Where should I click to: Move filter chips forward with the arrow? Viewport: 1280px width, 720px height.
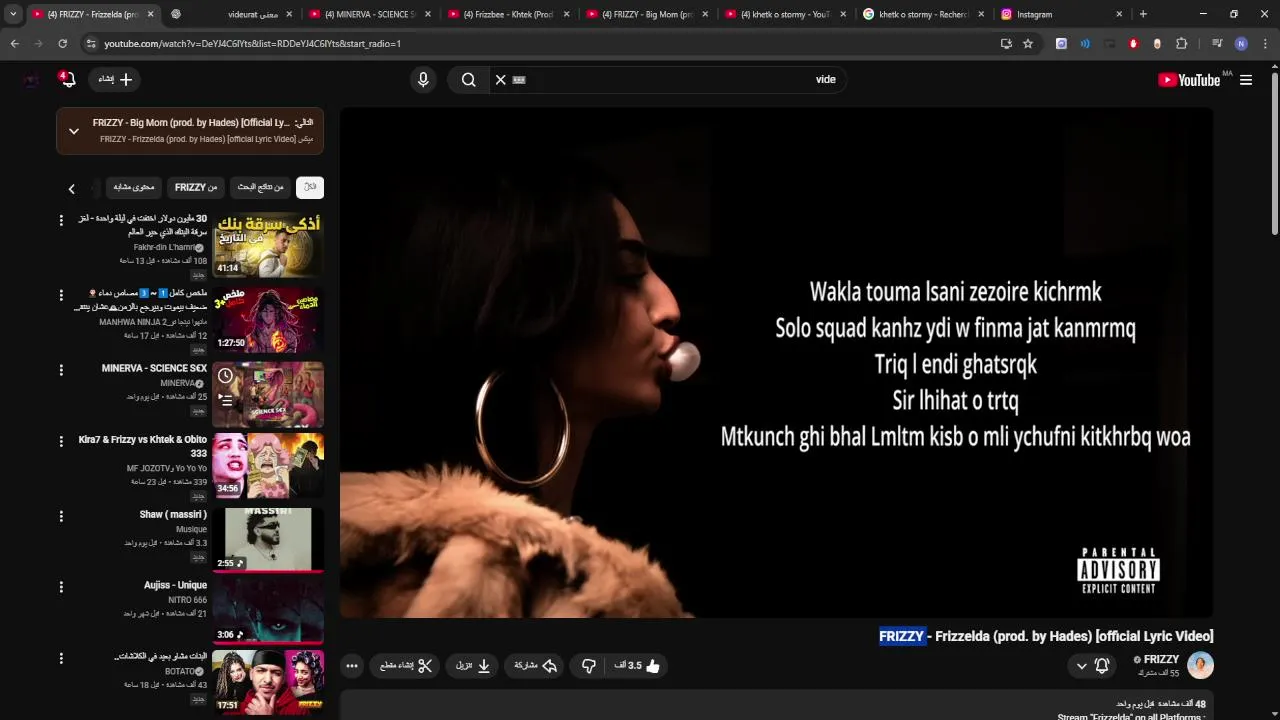pos(71,188)
